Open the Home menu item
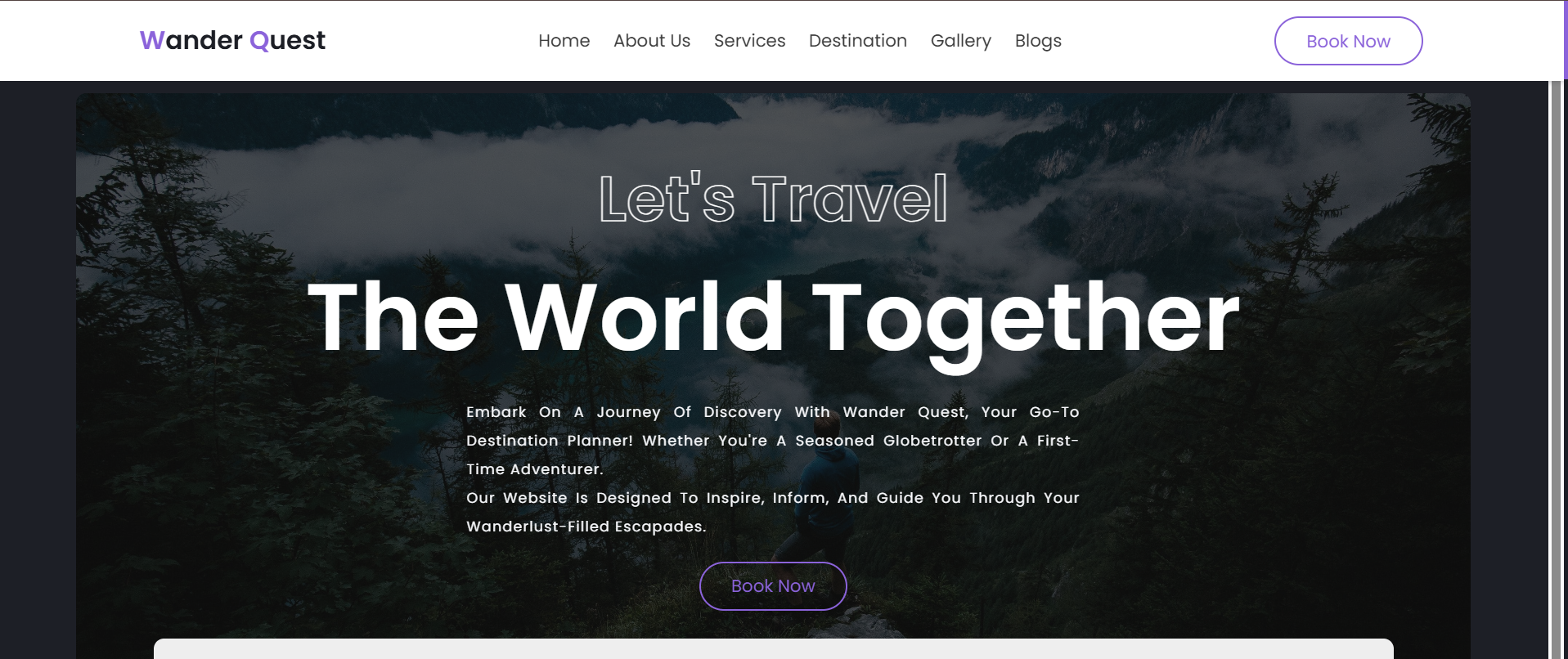 [564, 41]
